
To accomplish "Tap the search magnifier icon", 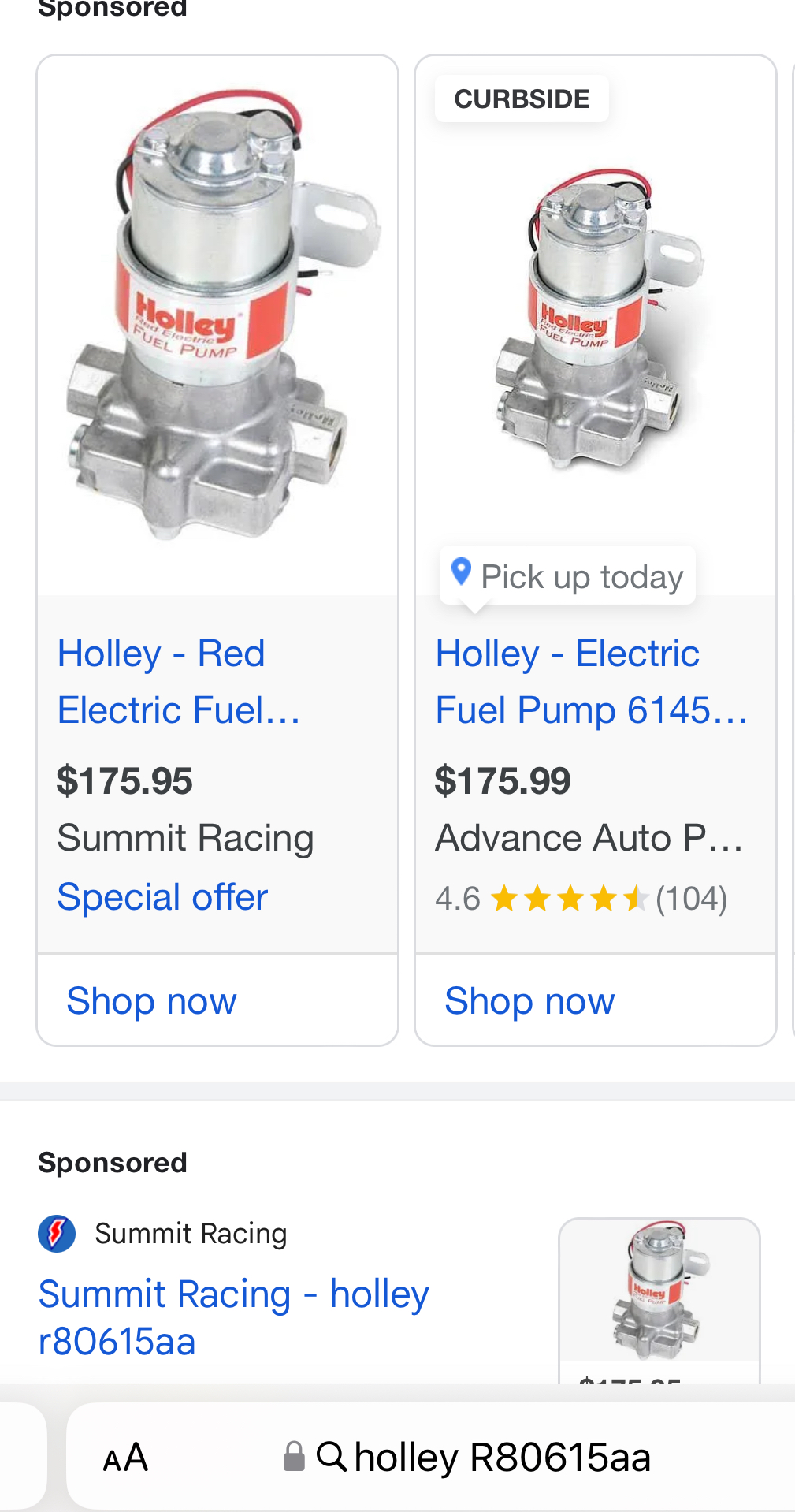I will (x=332, y=1457).
